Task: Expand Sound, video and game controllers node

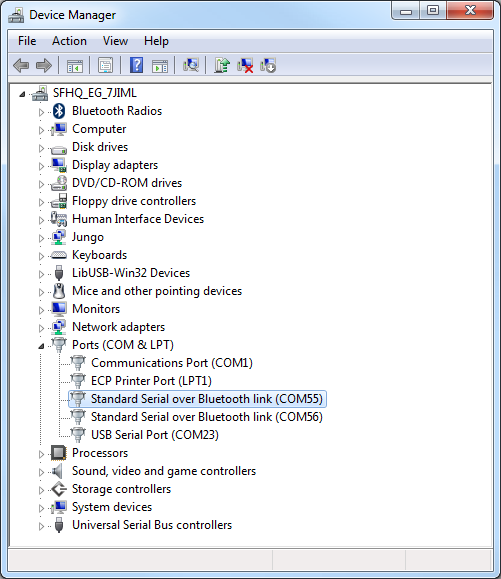Action: tap(41, 472)
